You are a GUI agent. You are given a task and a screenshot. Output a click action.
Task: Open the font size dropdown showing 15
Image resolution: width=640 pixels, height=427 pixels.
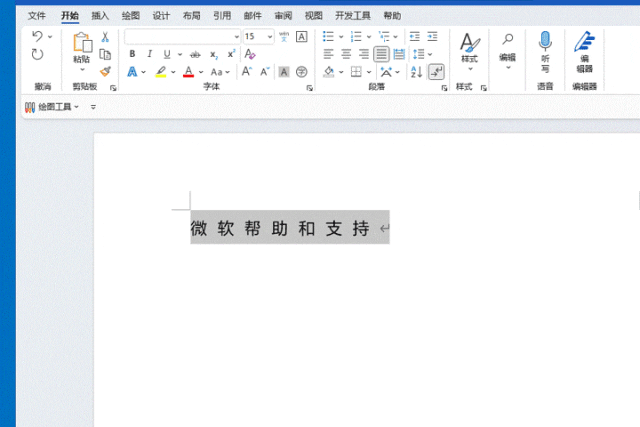(270, 37)
